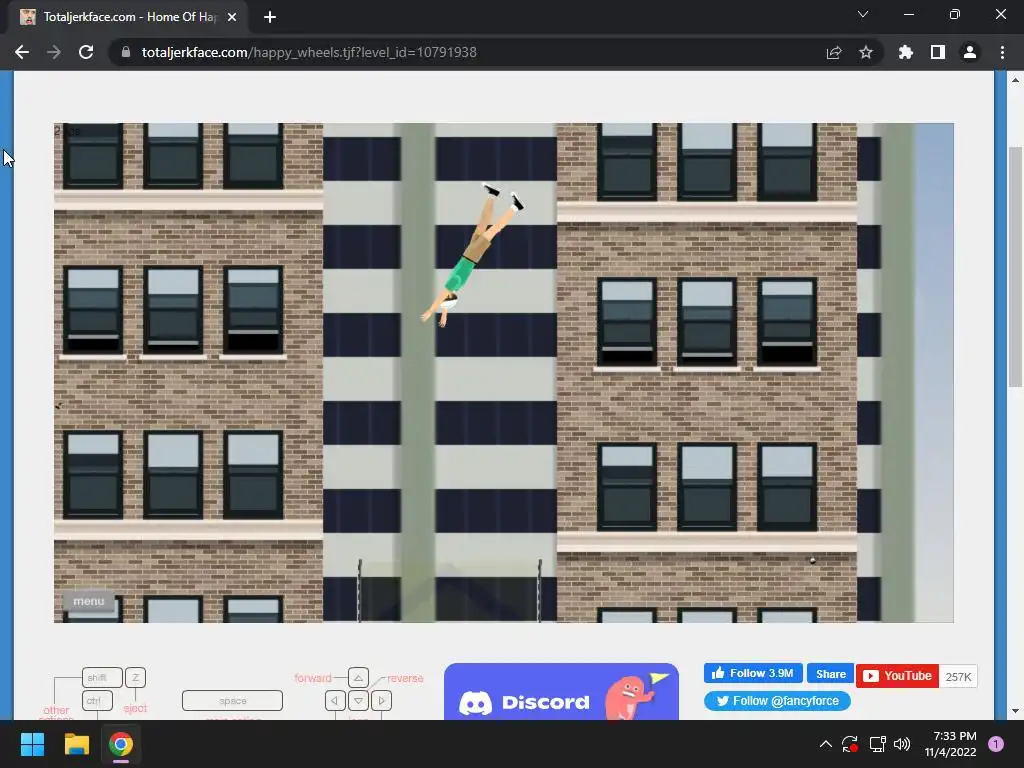Click the browser back arrow
Viewport: 1024px width, 768px height.
[x=22, y=52]
